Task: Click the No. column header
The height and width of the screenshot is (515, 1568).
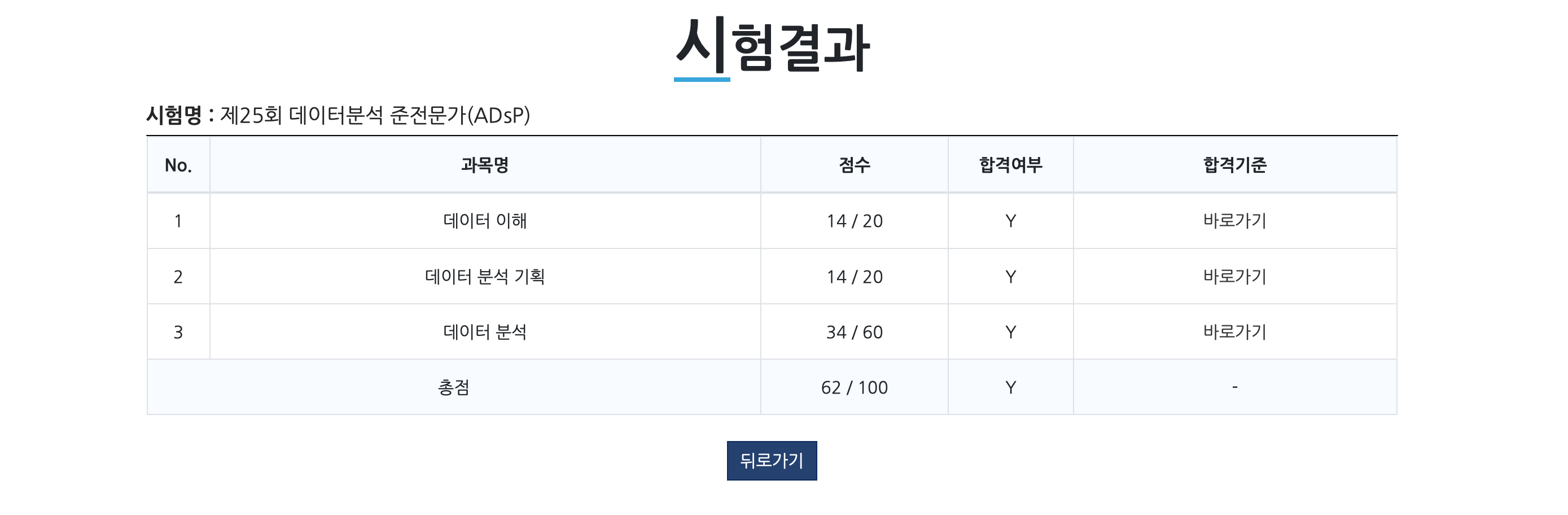Action: [178, 165]
